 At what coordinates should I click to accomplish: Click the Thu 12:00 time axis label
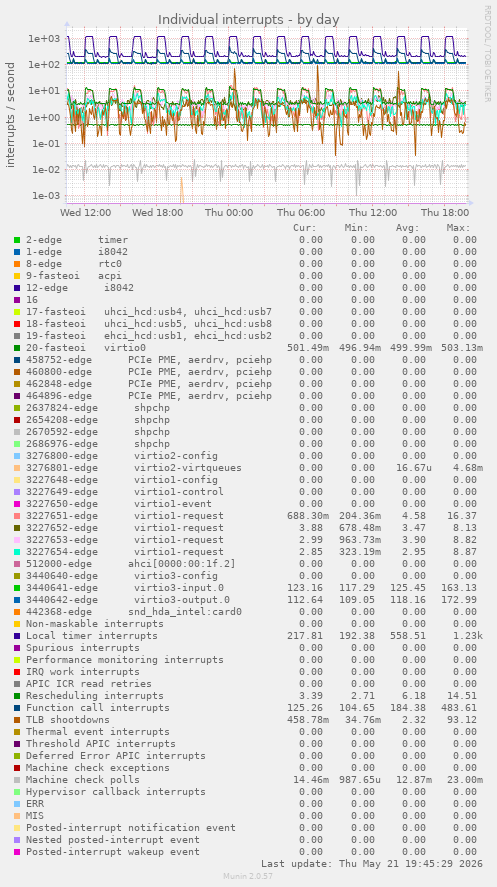tap(374, 213)
